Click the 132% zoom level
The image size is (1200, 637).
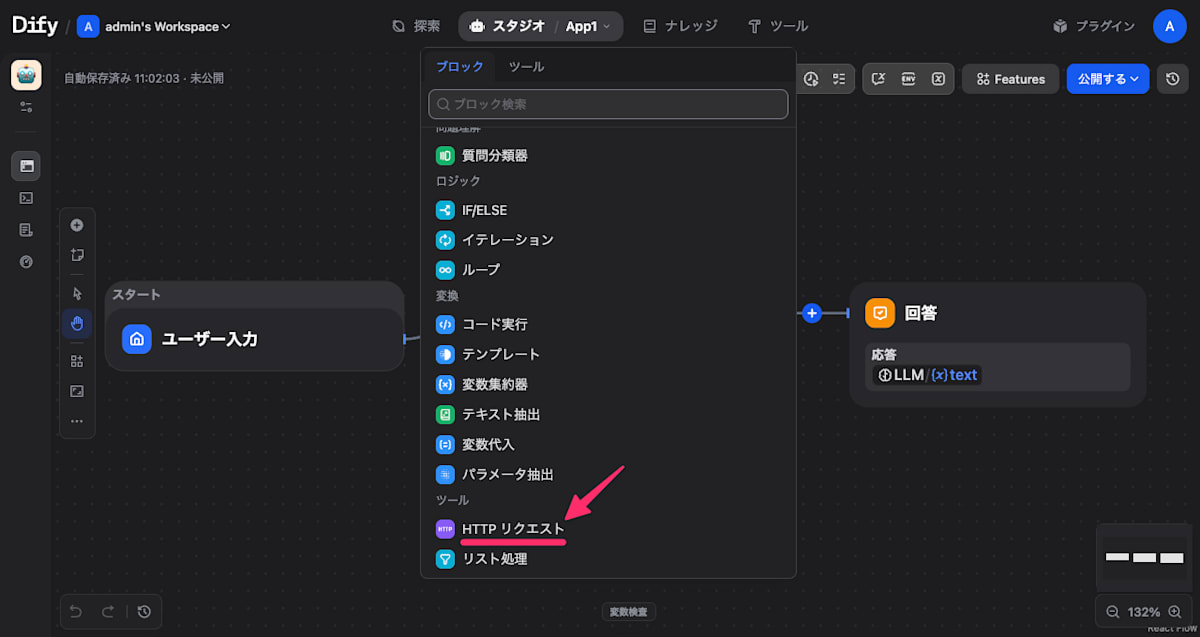point(1143,611)
